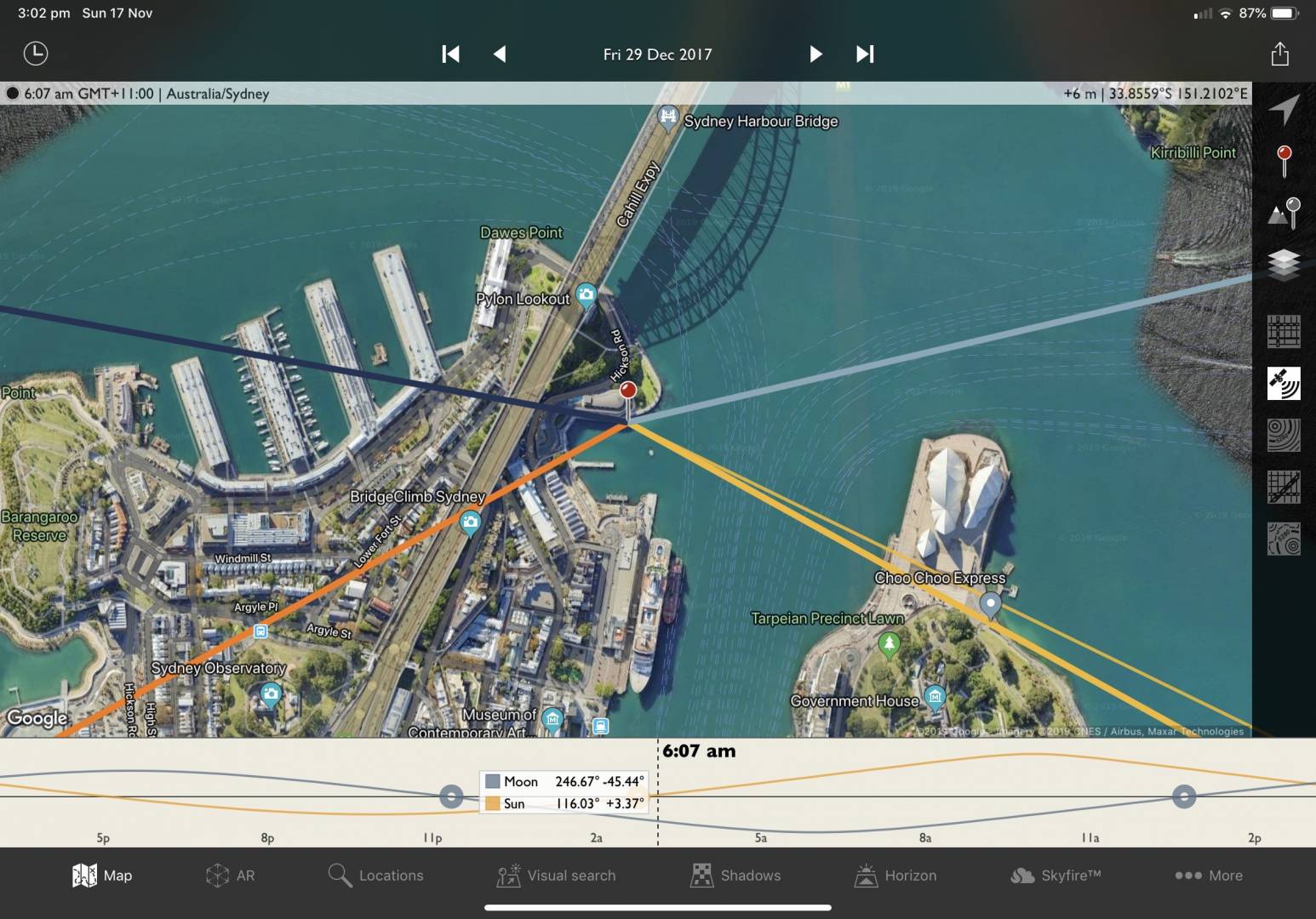Toggle the highlighted satellite dish map overlay icon
Image resolution: width=1316 pixels, height=919 pixels.
1284,384
